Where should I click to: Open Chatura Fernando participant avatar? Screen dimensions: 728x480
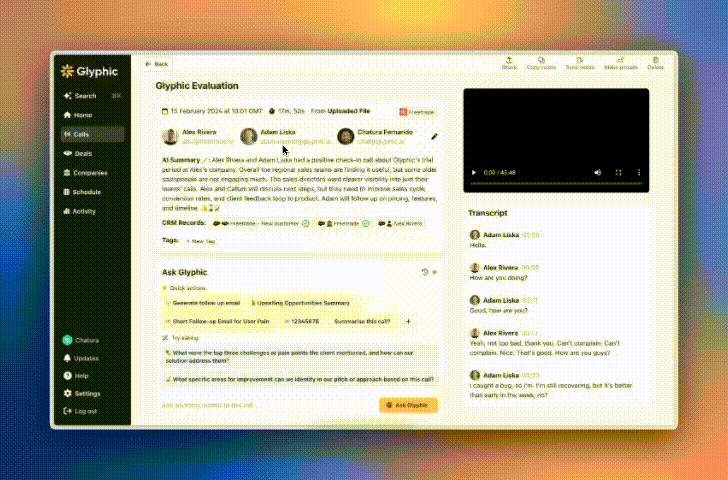coord(345,136)
